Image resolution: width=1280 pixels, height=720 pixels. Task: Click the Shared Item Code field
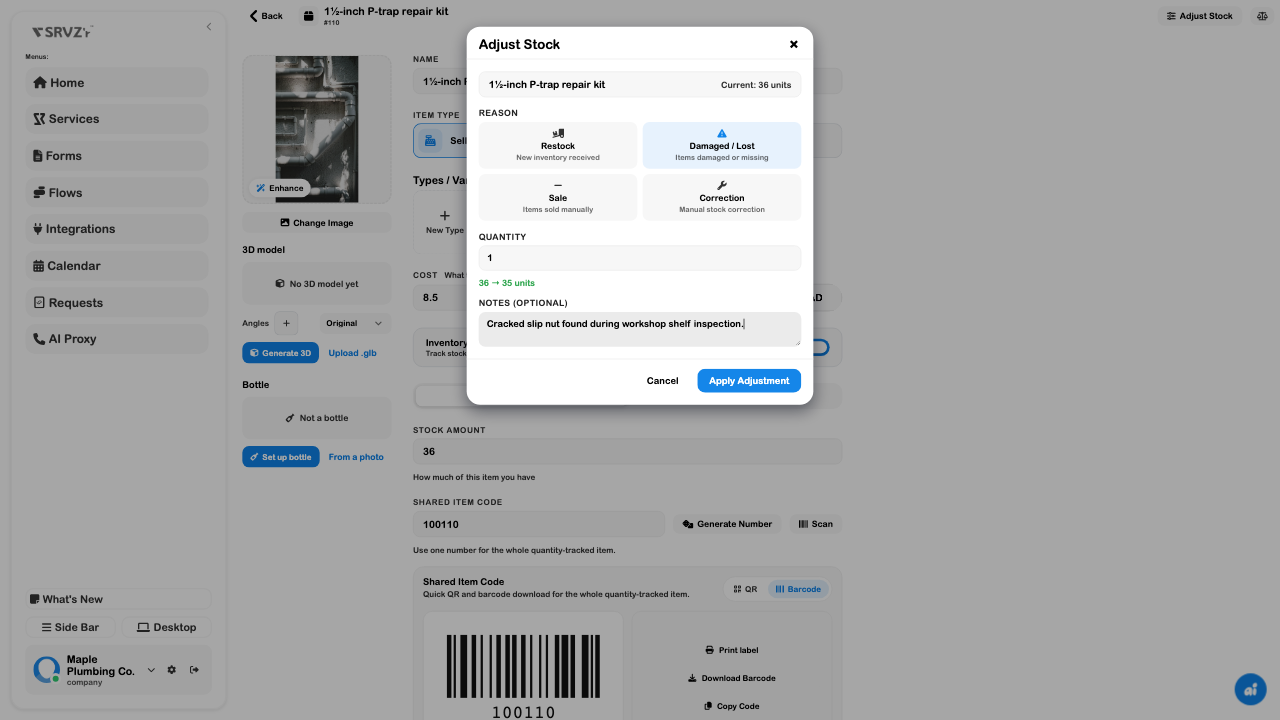539,524
